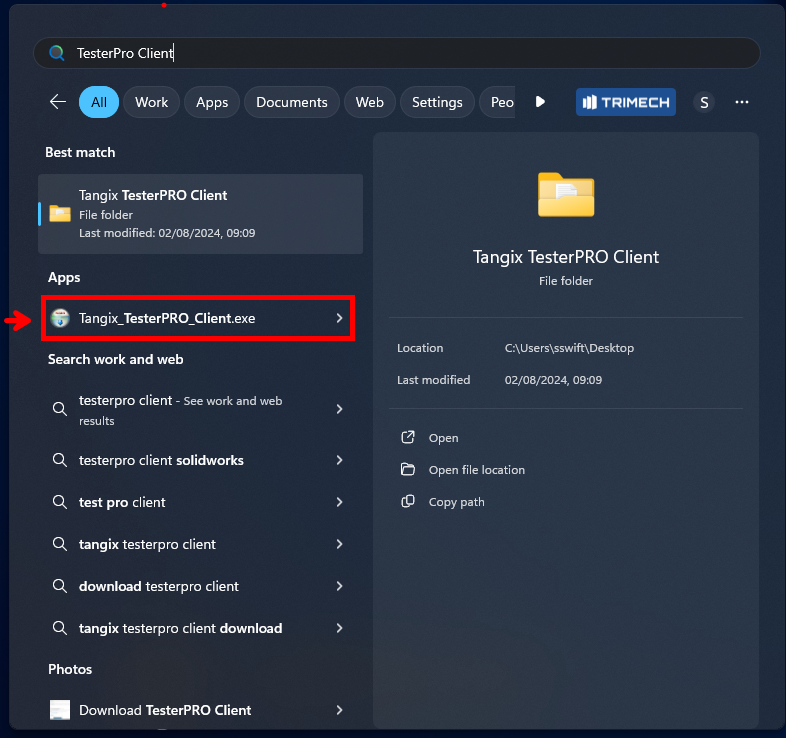Expand arrow next to Download TesterPRO Client photo
Viewport: 786px width, 738px height.
click(x=339, y=710)
